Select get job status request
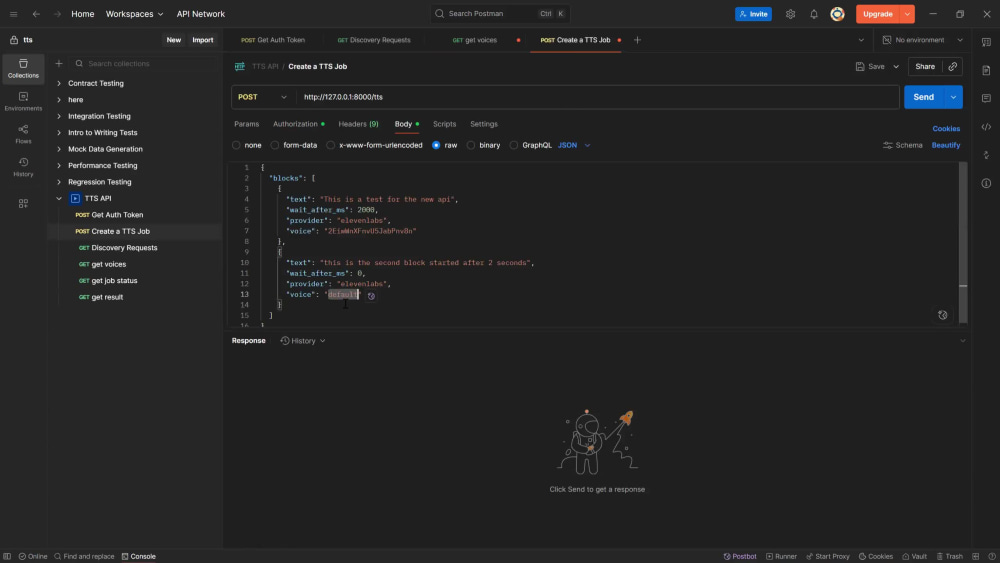Screen dimensions: 1000x563 [114, 281]
